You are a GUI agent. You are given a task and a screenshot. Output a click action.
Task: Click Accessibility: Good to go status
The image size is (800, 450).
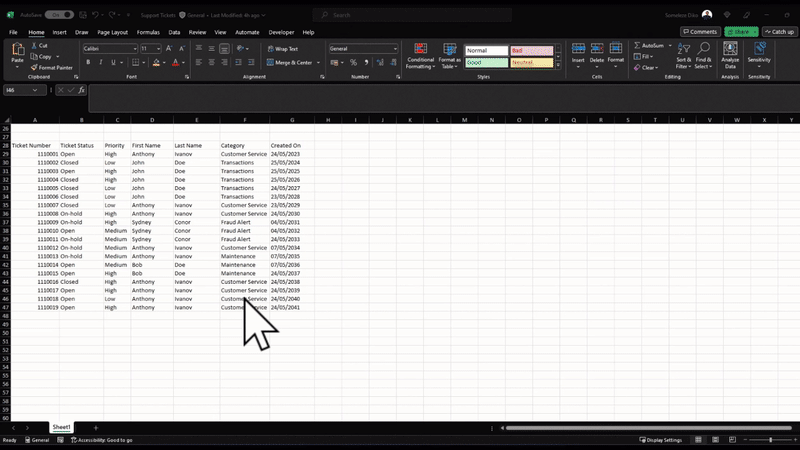[x=102, y=440]
